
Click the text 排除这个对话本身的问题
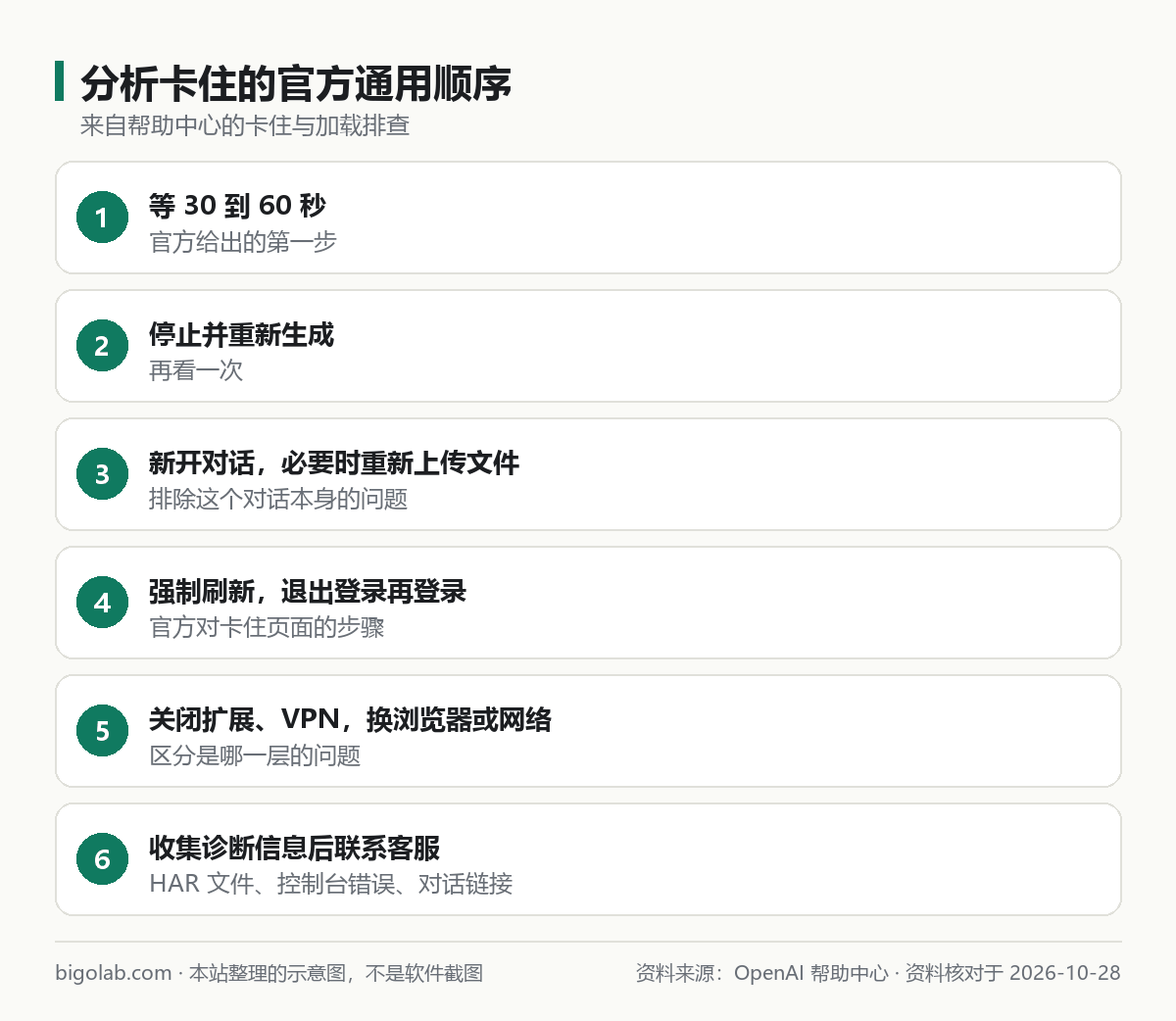click(278, 499)
